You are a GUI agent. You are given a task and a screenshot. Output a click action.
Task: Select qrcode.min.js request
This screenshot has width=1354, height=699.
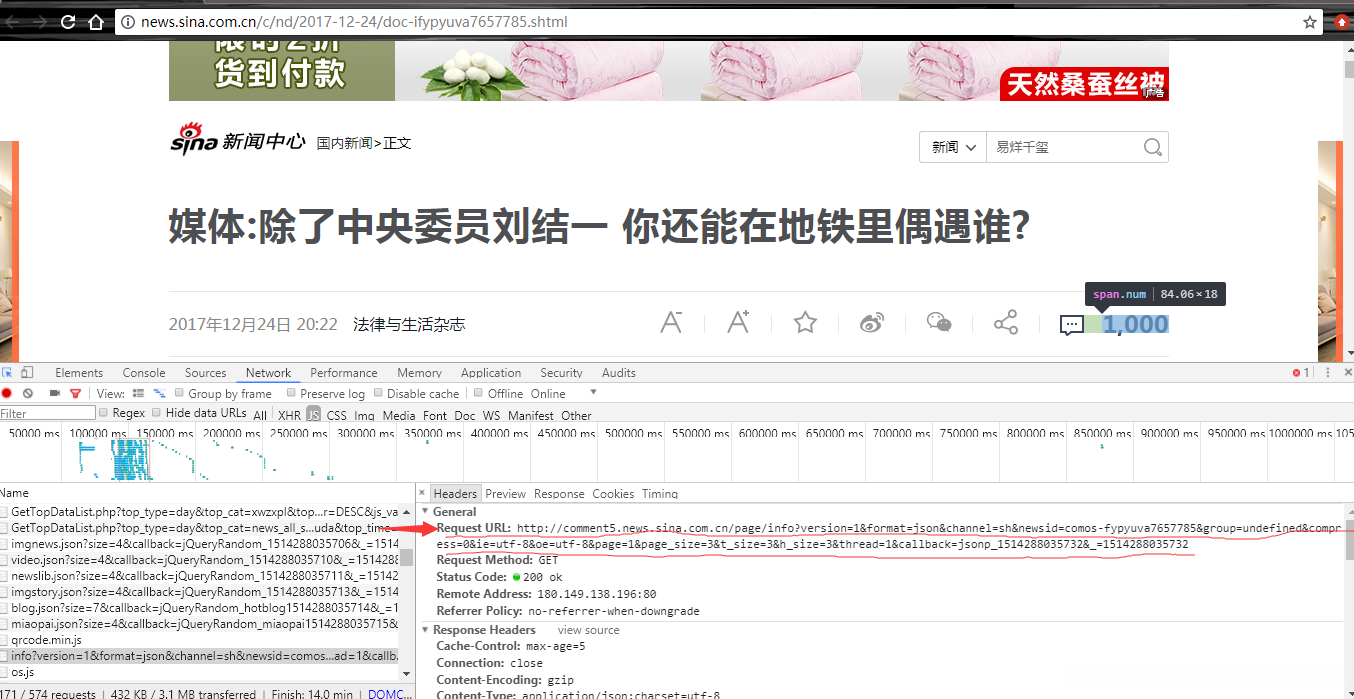[x=200, y=639]
